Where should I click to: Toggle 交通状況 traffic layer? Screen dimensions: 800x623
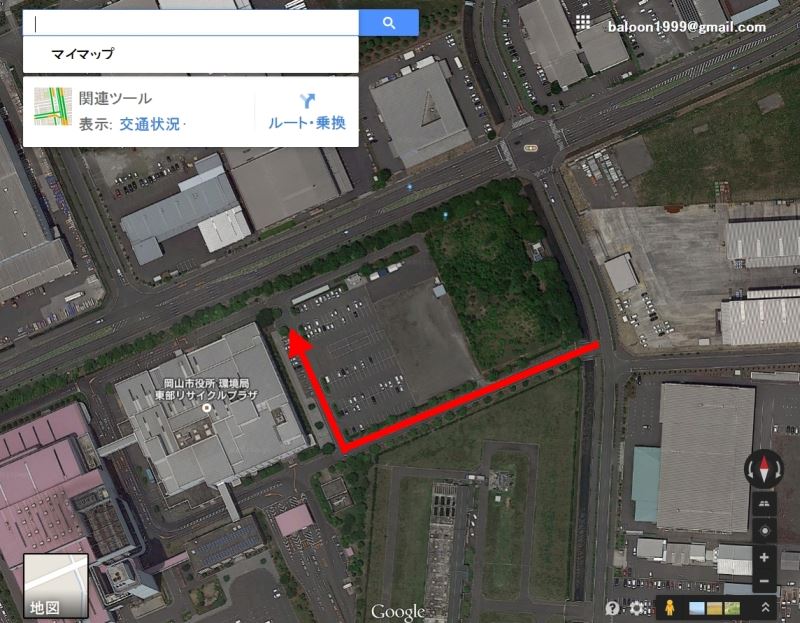point(149,124)
